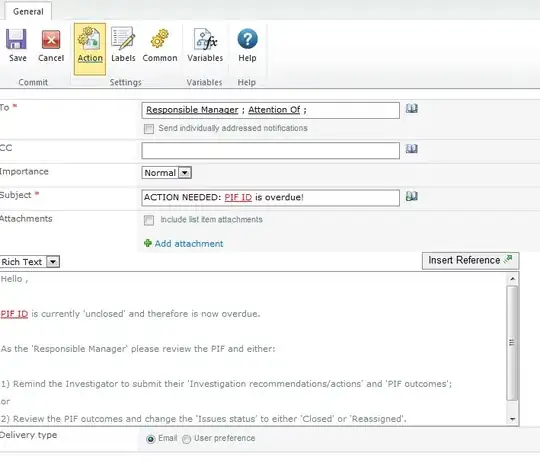
Task: Click the message body scrollbar down arrow
Action: coord(512,419)
